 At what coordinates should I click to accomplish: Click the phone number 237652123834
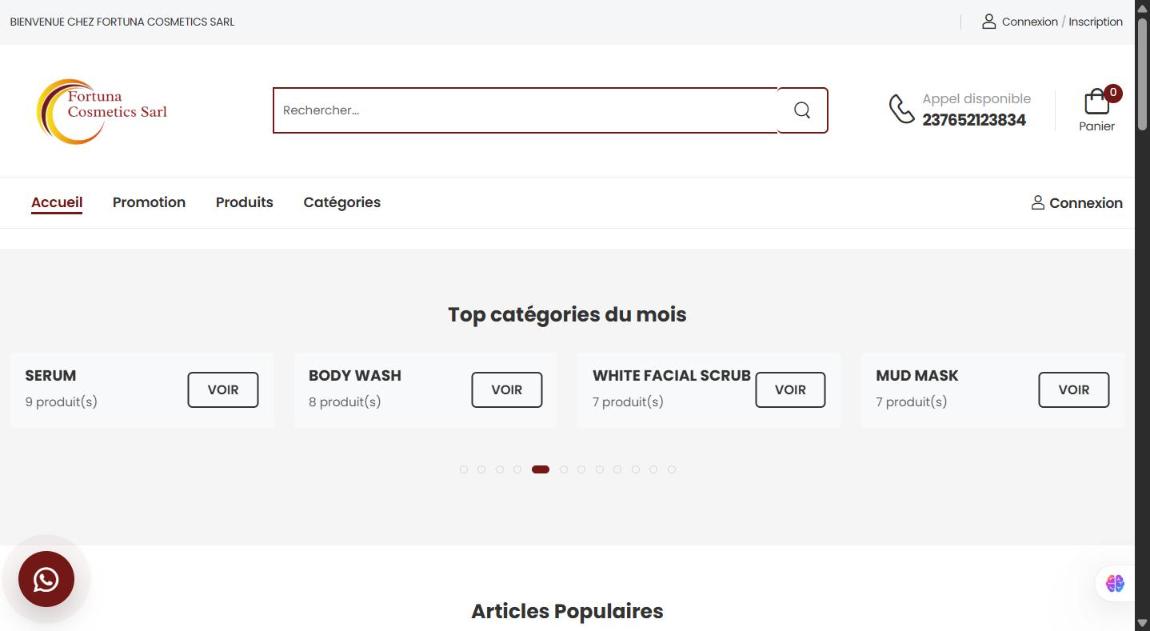[x=974, y=120]
